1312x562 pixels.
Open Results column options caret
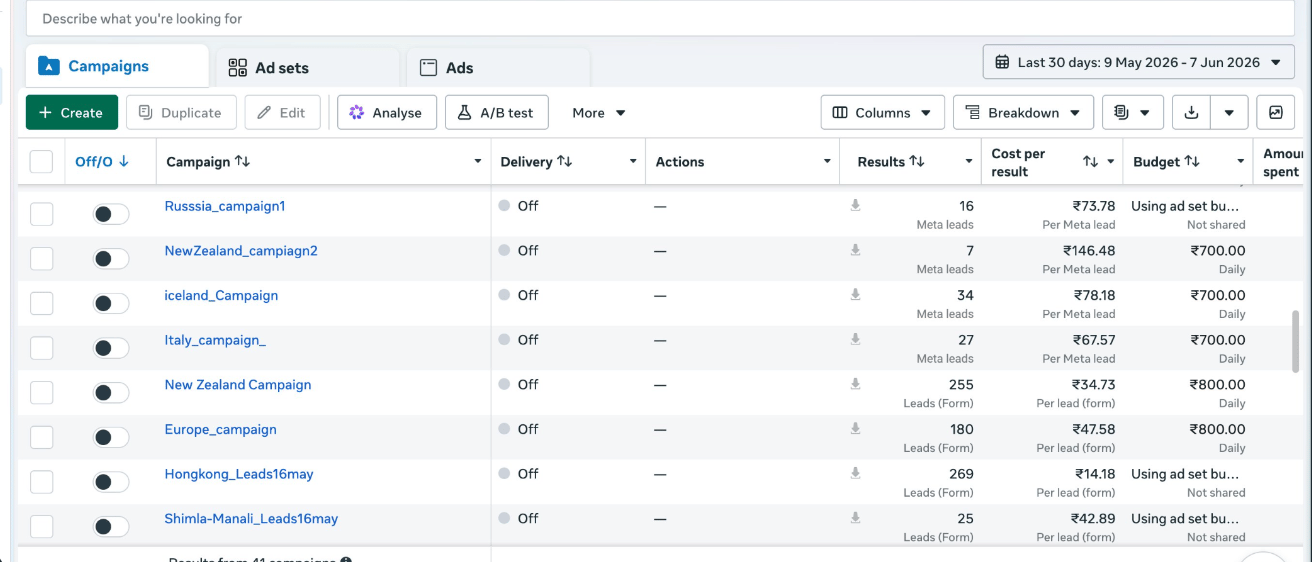[969, 162]
